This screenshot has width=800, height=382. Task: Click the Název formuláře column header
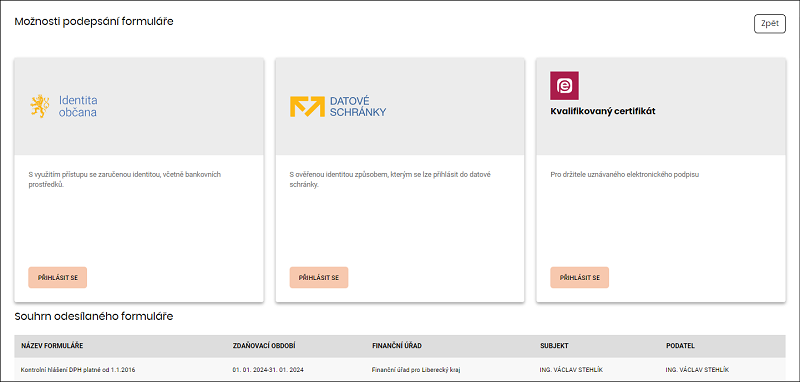pyautogui.click(x=52, y=346)
